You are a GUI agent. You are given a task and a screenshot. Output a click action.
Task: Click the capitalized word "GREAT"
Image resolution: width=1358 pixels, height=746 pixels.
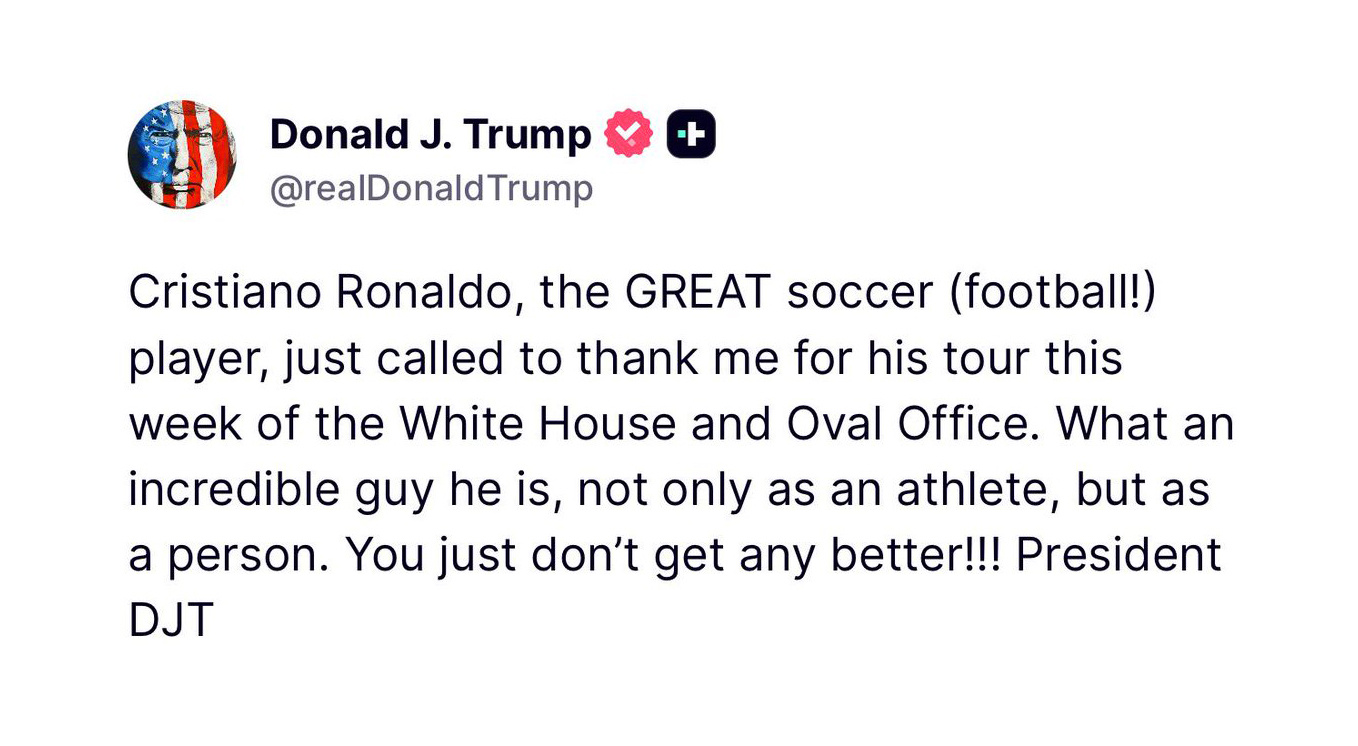tap(697, 292)
